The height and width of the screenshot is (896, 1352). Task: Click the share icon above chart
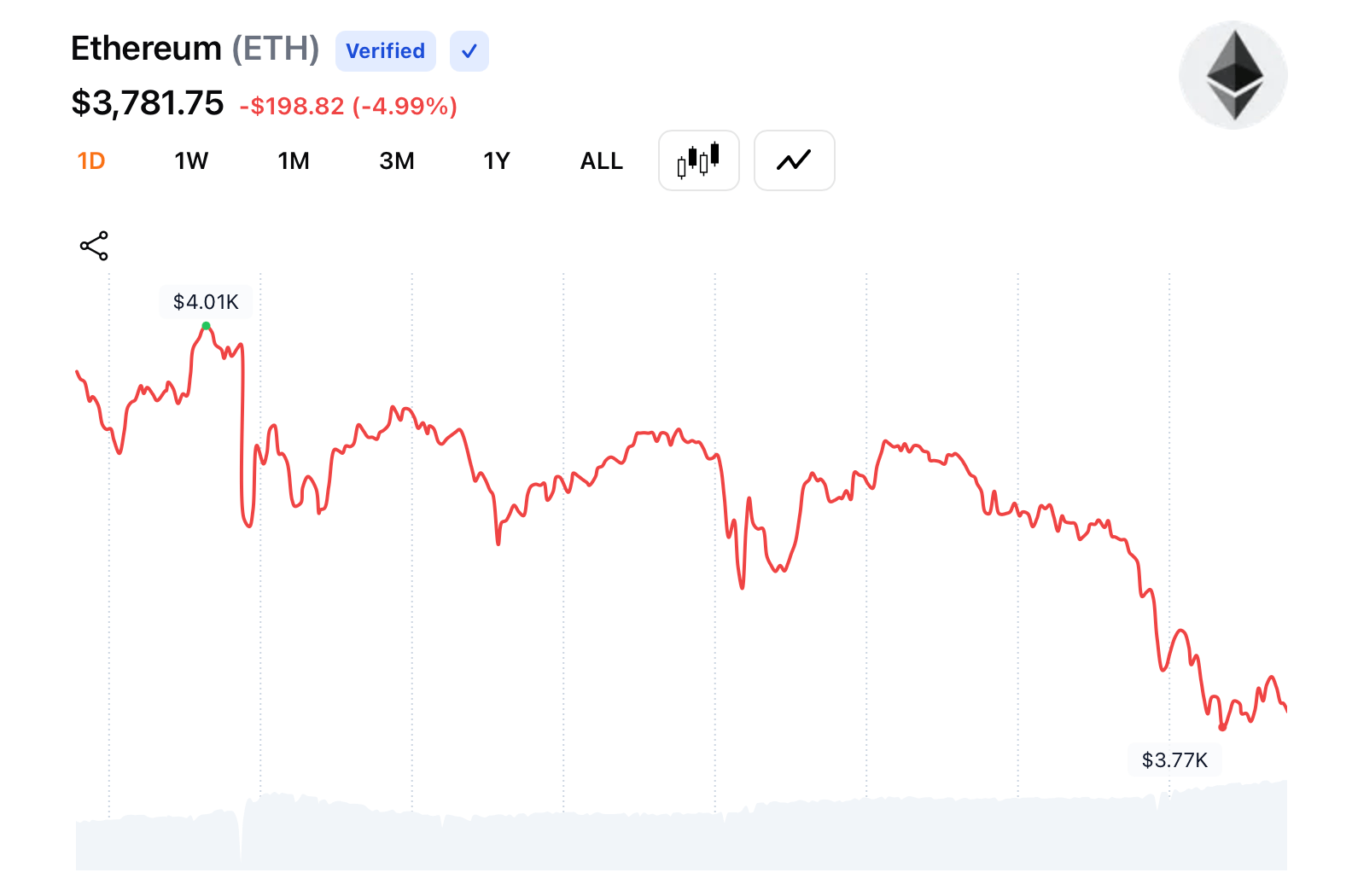94,246
